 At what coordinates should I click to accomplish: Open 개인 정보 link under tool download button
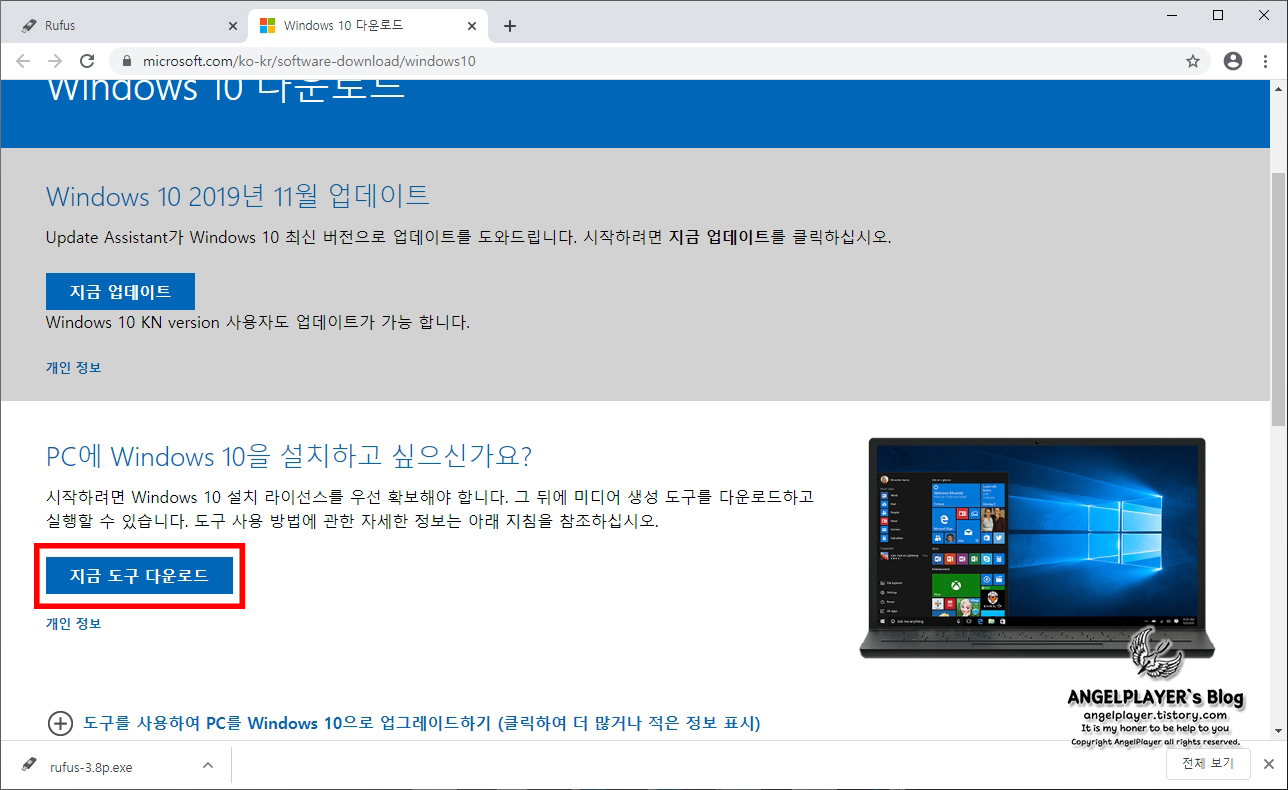coord(73,623)
